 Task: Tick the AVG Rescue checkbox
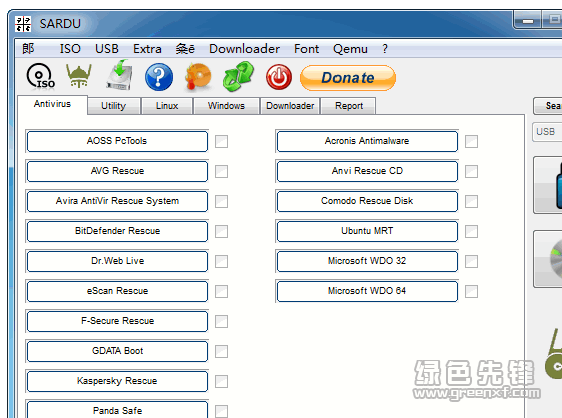(x=222, y=172)
